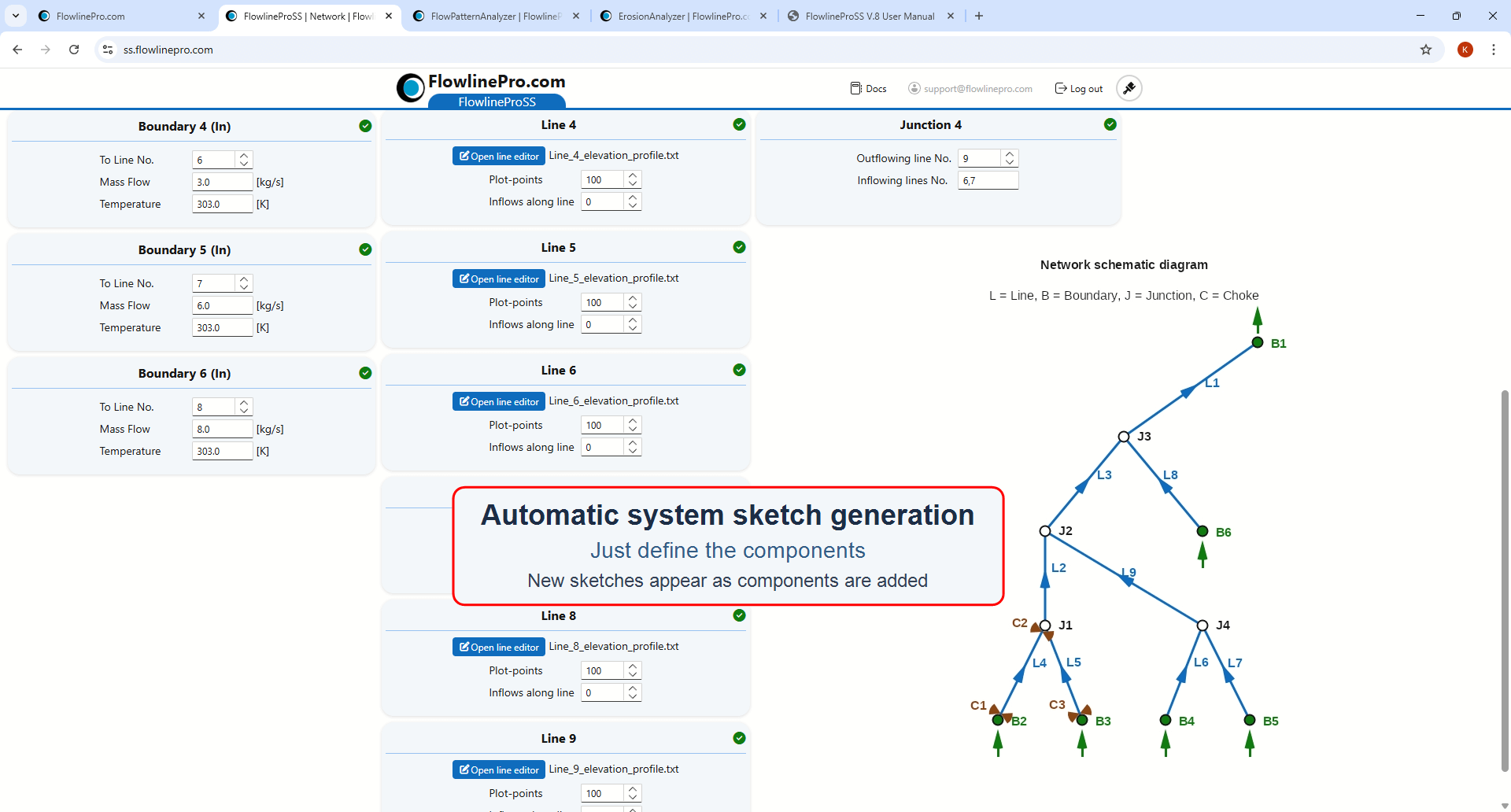
Task: Toggle the status check for Boundary 4
Action: [x=365, y=126]
